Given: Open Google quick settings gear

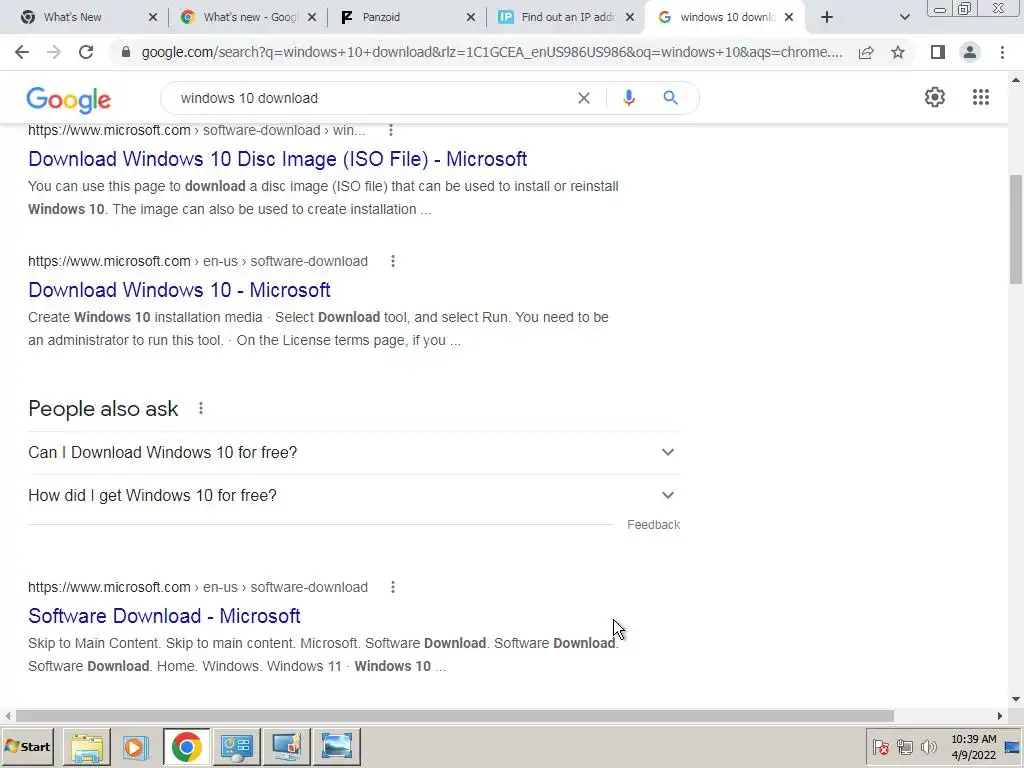Looking at the screenshot, I should (x=935, y=97).
